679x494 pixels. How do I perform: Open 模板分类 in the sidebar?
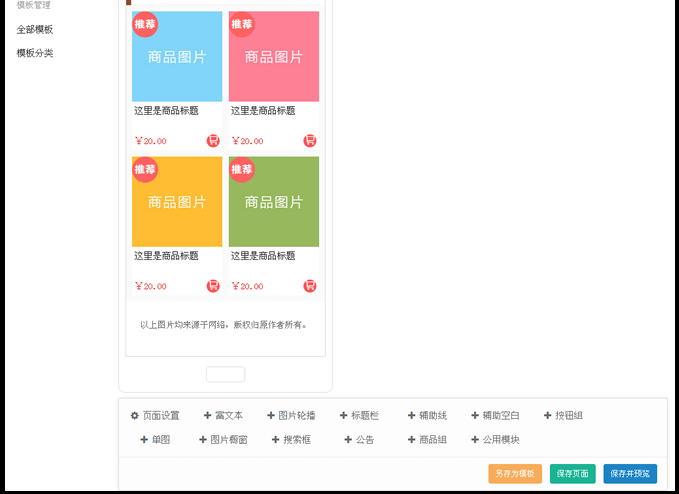35,53
